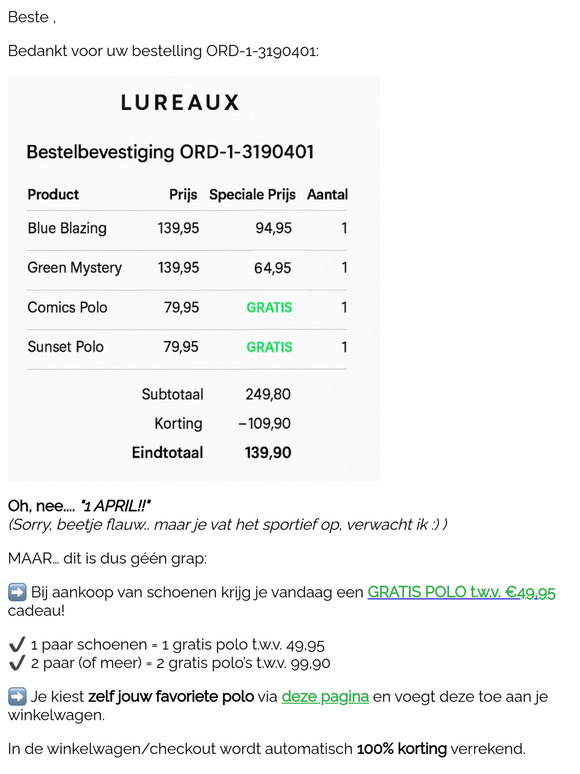This screenshot has height=774, width=580.
Task: Click the checkmark beside '1 paar schoenen'
Action: (17, 645)
